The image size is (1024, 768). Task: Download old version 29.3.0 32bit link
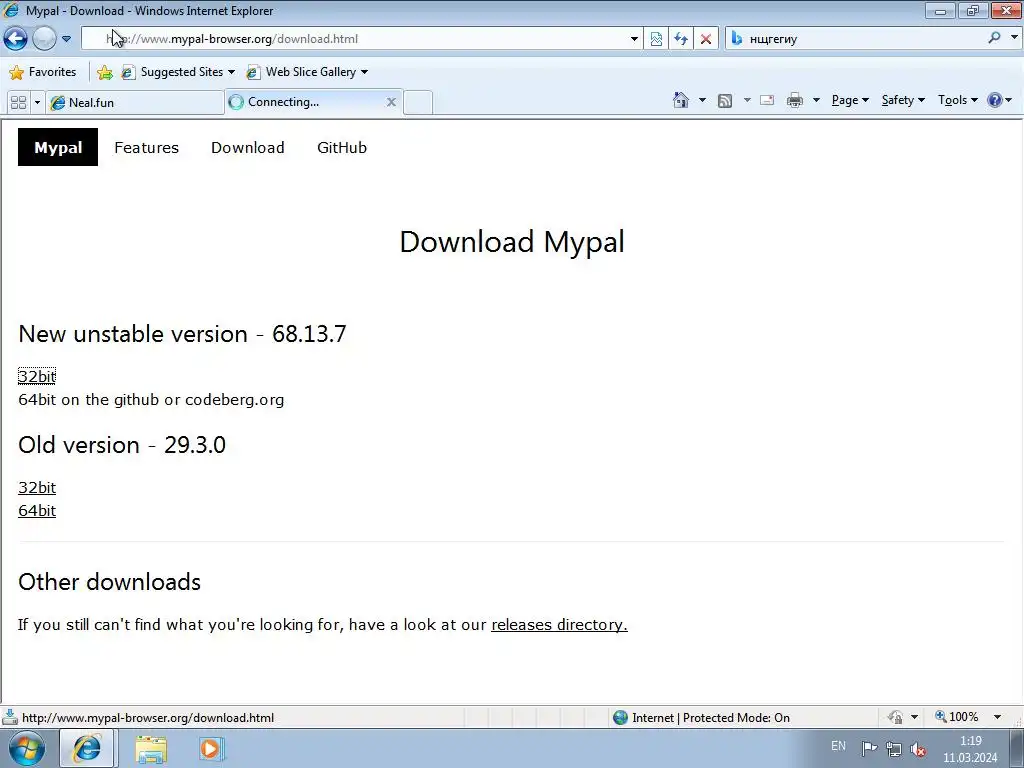pos(37,487)
